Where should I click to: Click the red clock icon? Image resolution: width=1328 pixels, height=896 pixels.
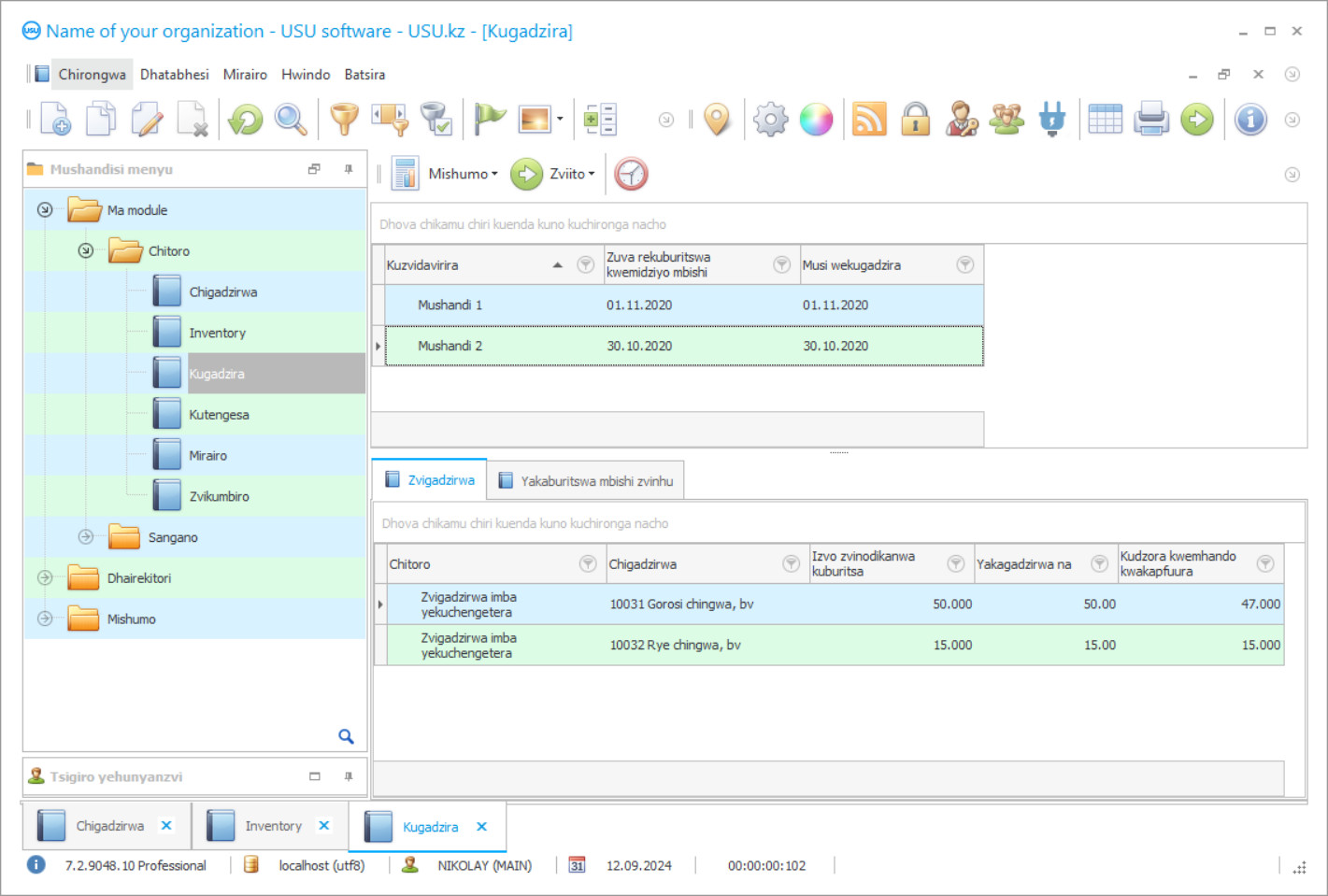coord(631,174)
